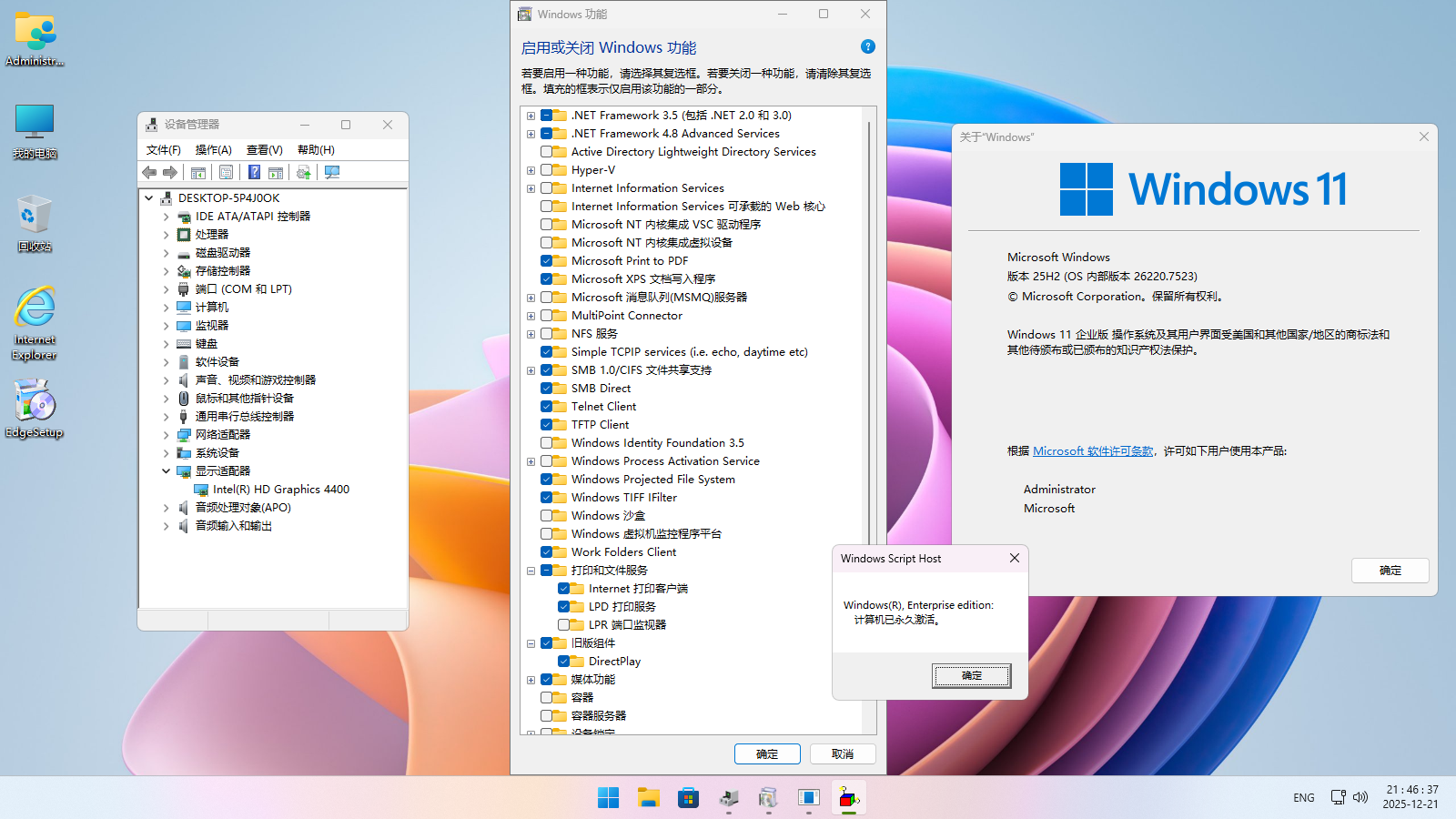This screenshot has width=1456, height=819.
Task: Collapse the 显示适配器 node in Device Manager
Action: (x=166, y=470)
